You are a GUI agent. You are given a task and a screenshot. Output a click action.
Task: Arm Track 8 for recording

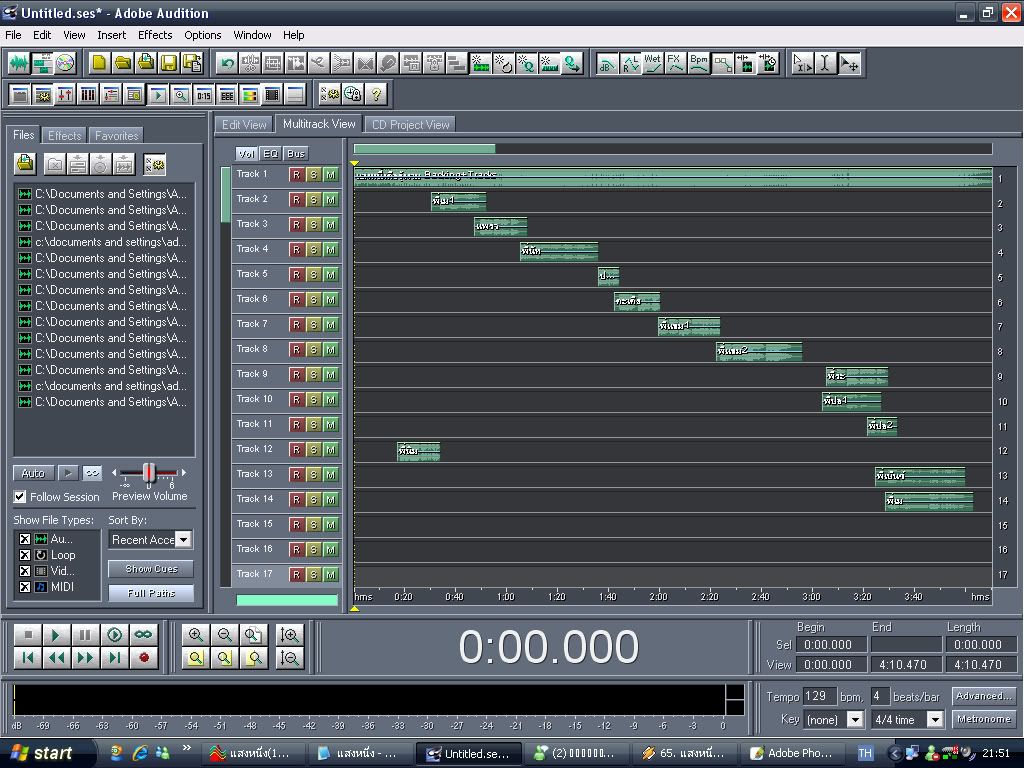(296, 350)
